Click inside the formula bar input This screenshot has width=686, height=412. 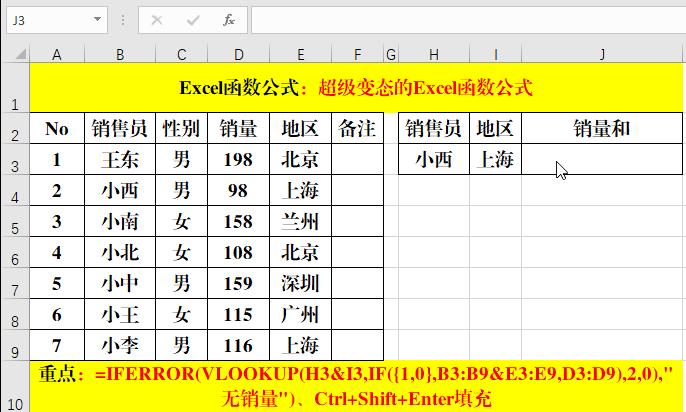468,20
